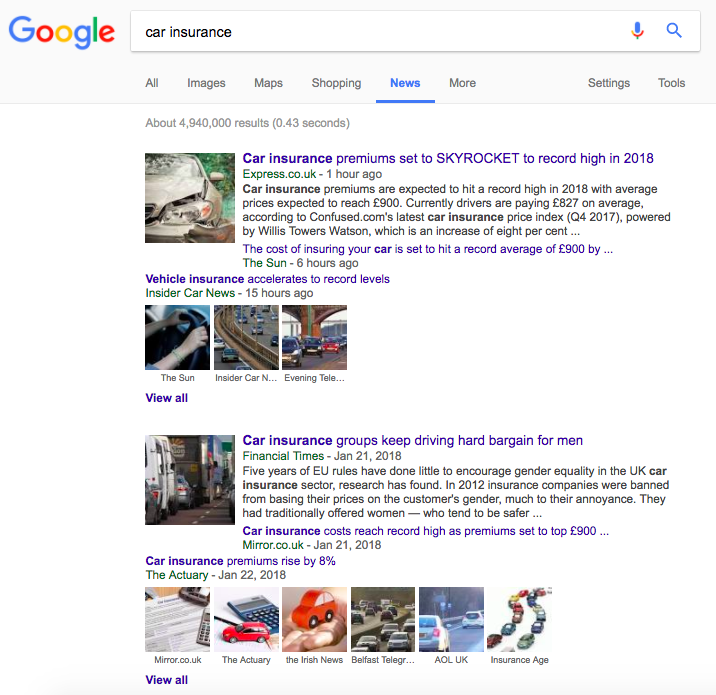Click the Insider Car News motorway thumbnail
This screenshot has width=716, height=695.
pos(246,337)
